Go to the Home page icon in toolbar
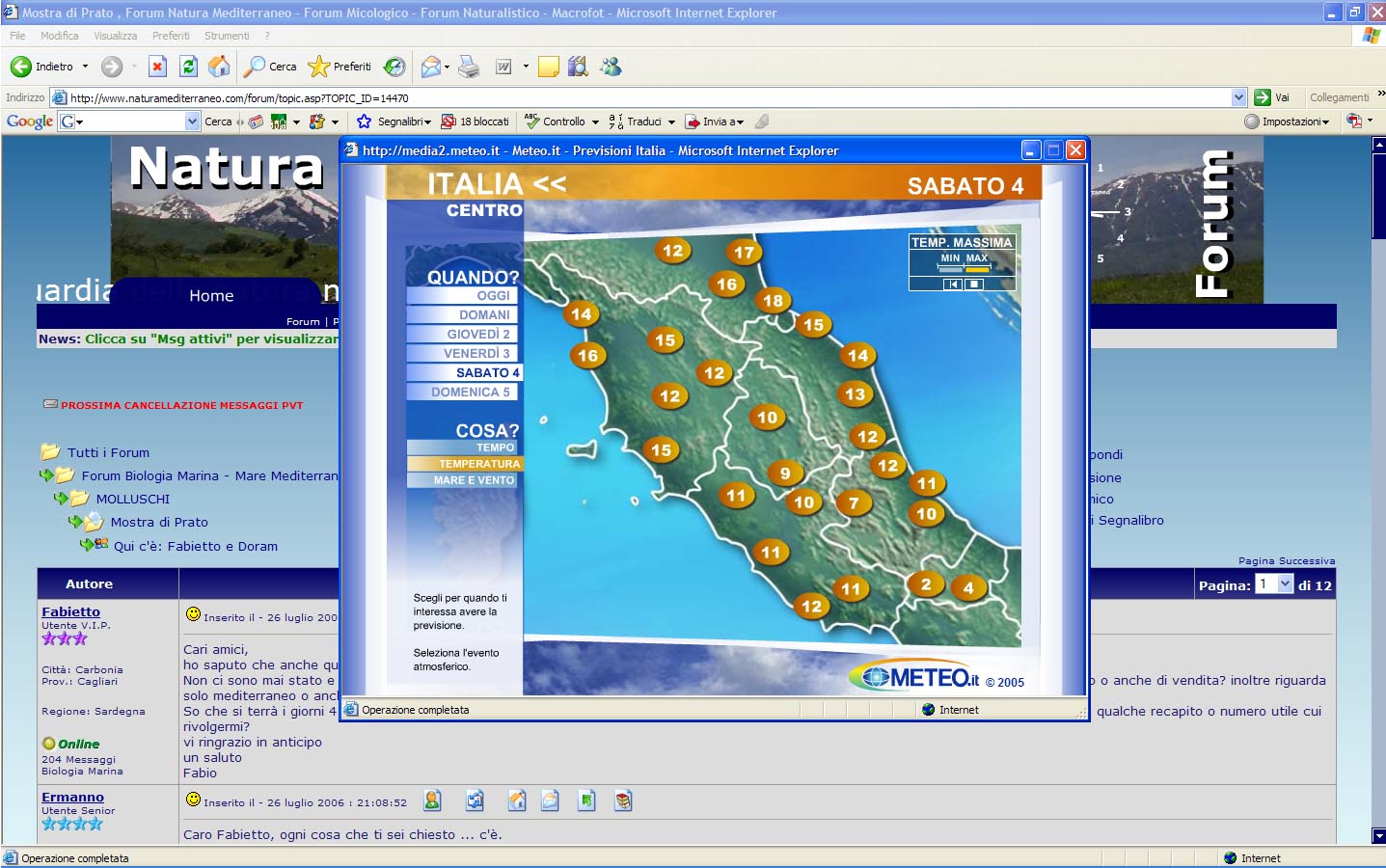Image resolution: width=1386 pixels, height=868 pixels. (220, 67)
